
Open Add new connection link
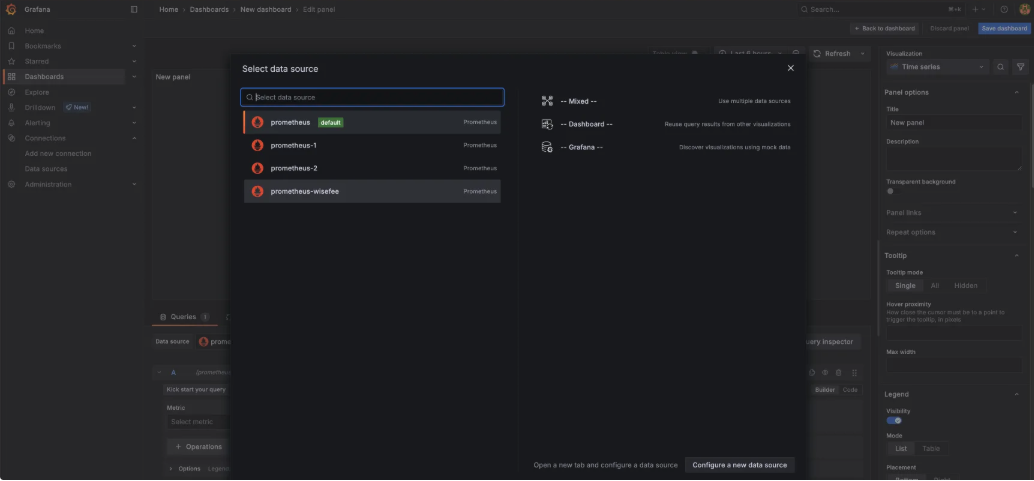pos(58,153)
